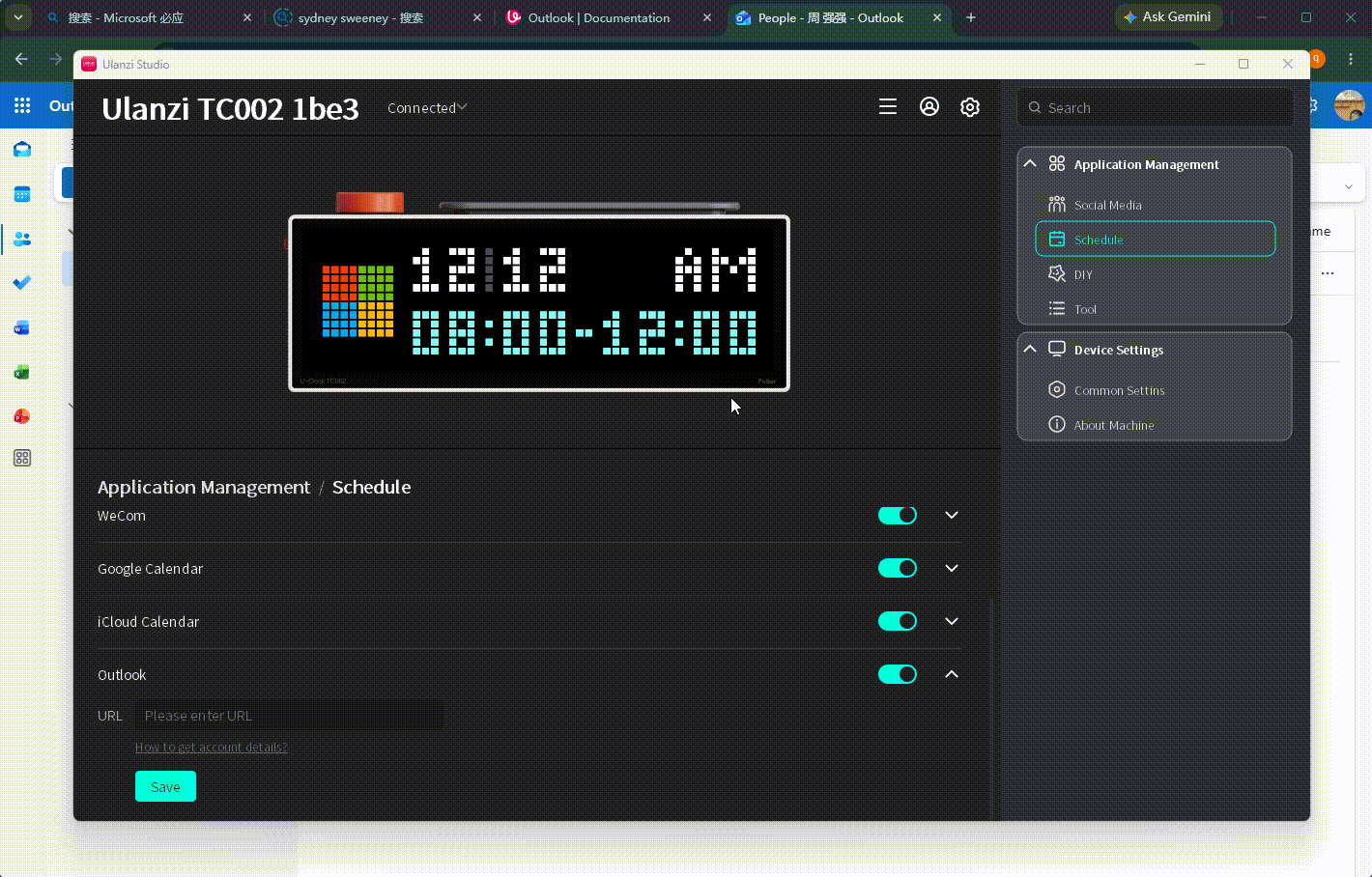Open Mail in Outlook left rail
Screen dimensions: 1372x877
point(22,150)
